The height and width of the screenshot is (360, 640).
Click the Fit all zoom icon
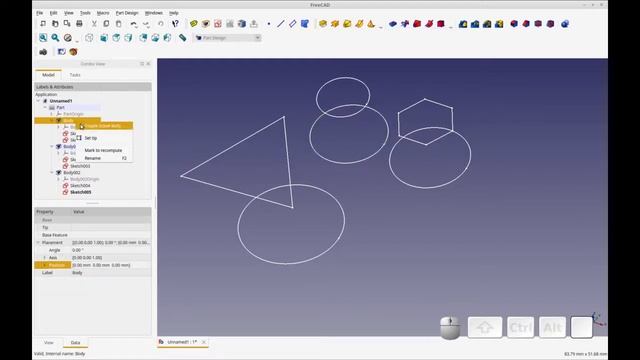43,38
